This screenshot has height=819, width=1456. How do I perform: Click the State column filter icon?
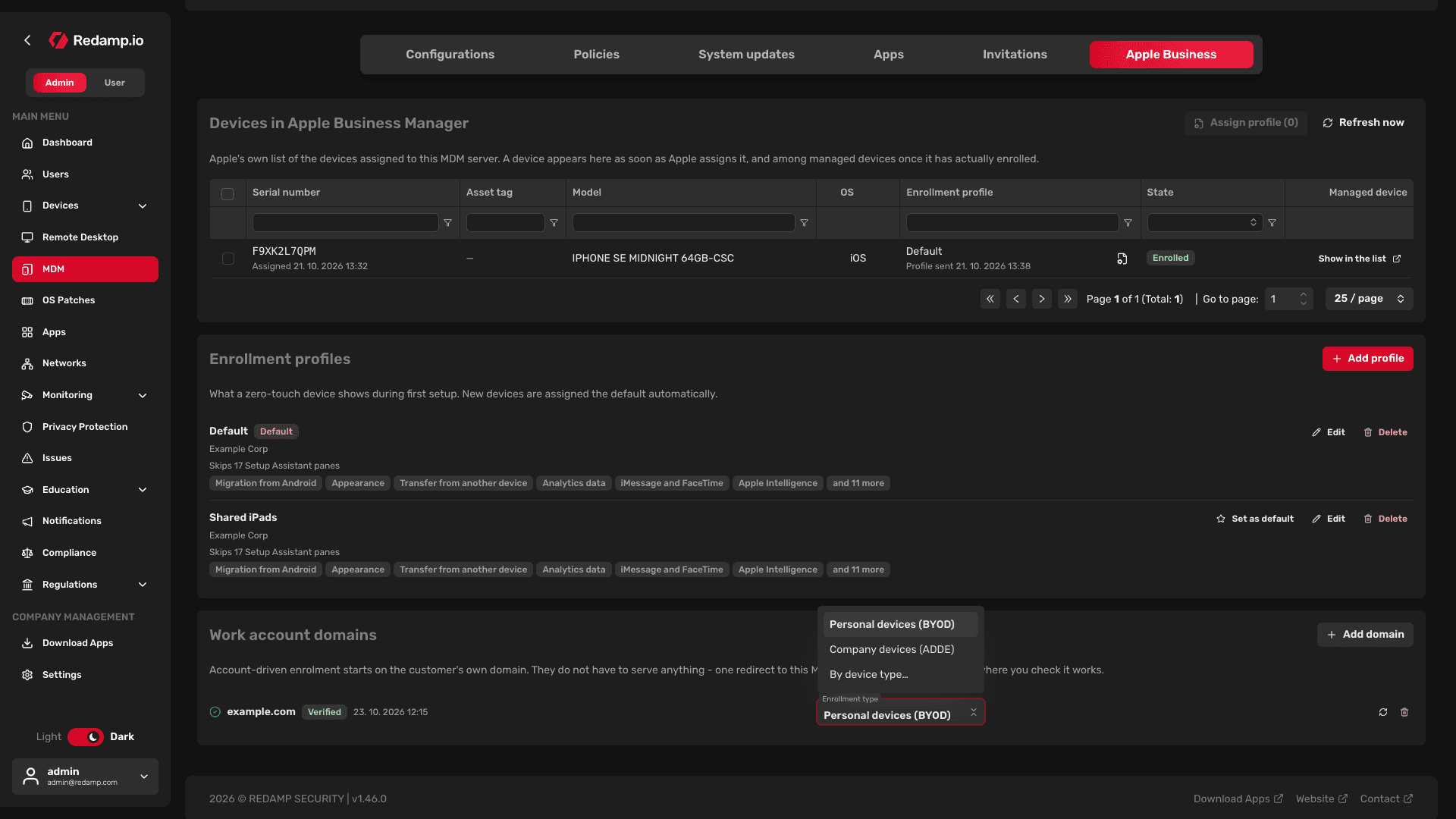coord(1272,223)
